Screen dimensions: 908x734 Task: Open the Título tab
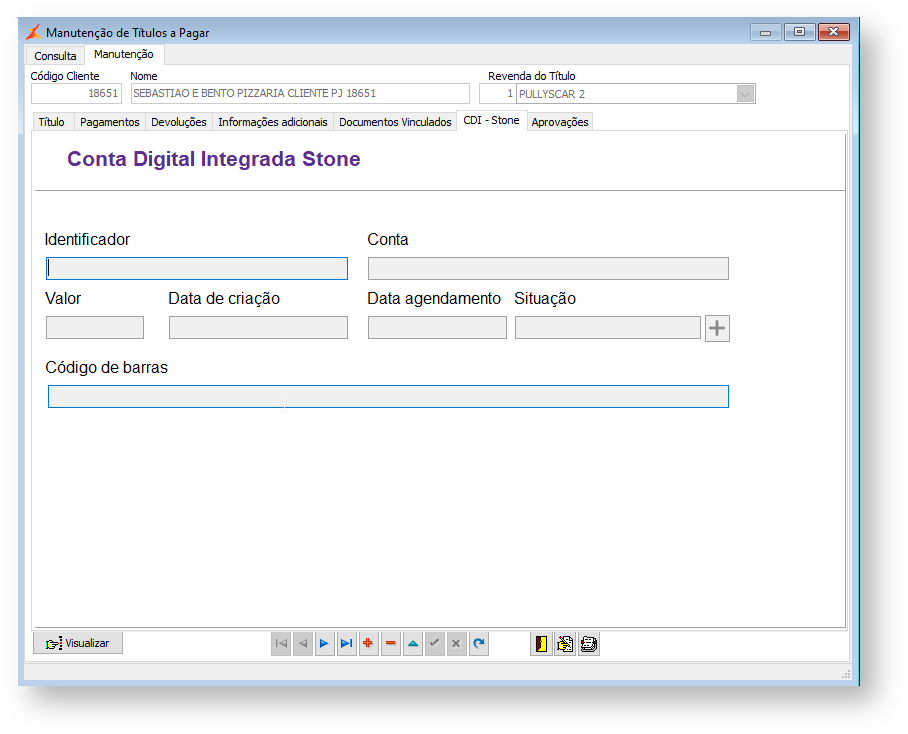52,122
